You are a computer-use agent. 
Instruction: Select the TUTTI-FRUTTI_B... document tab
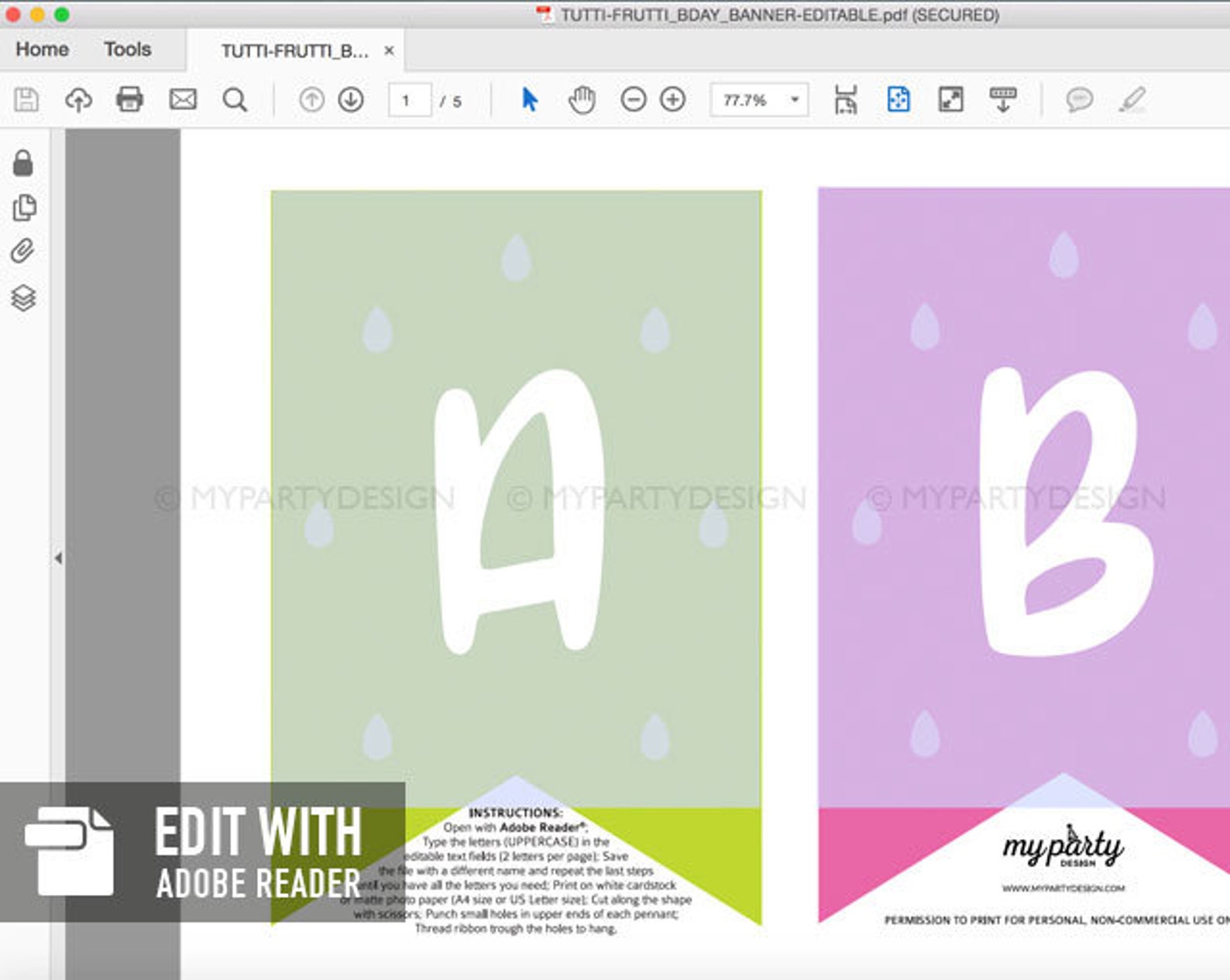(x=294, y=51)
